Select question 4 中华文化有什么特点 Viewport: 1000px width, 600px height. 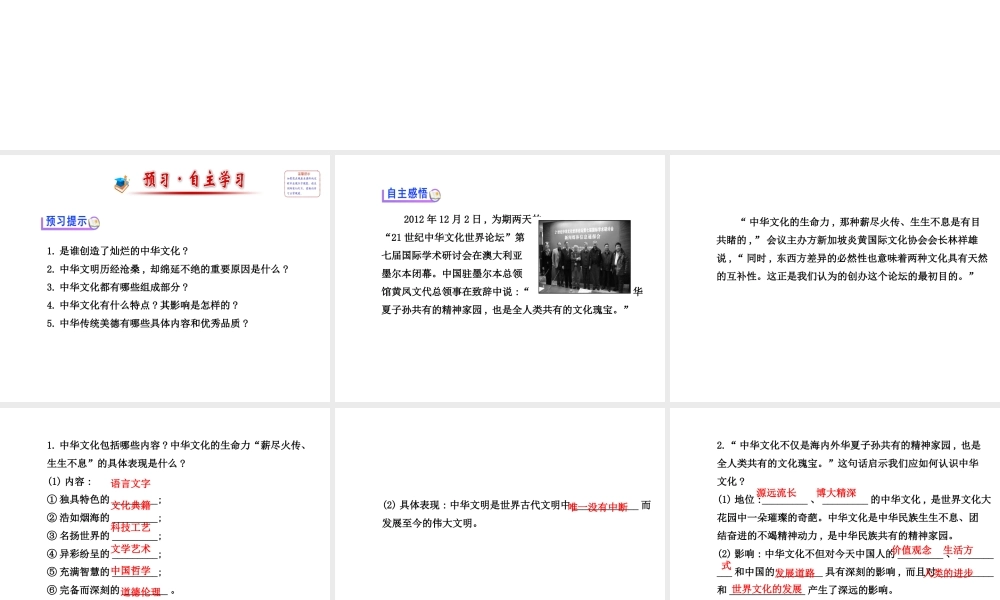[x=143, y=305]
